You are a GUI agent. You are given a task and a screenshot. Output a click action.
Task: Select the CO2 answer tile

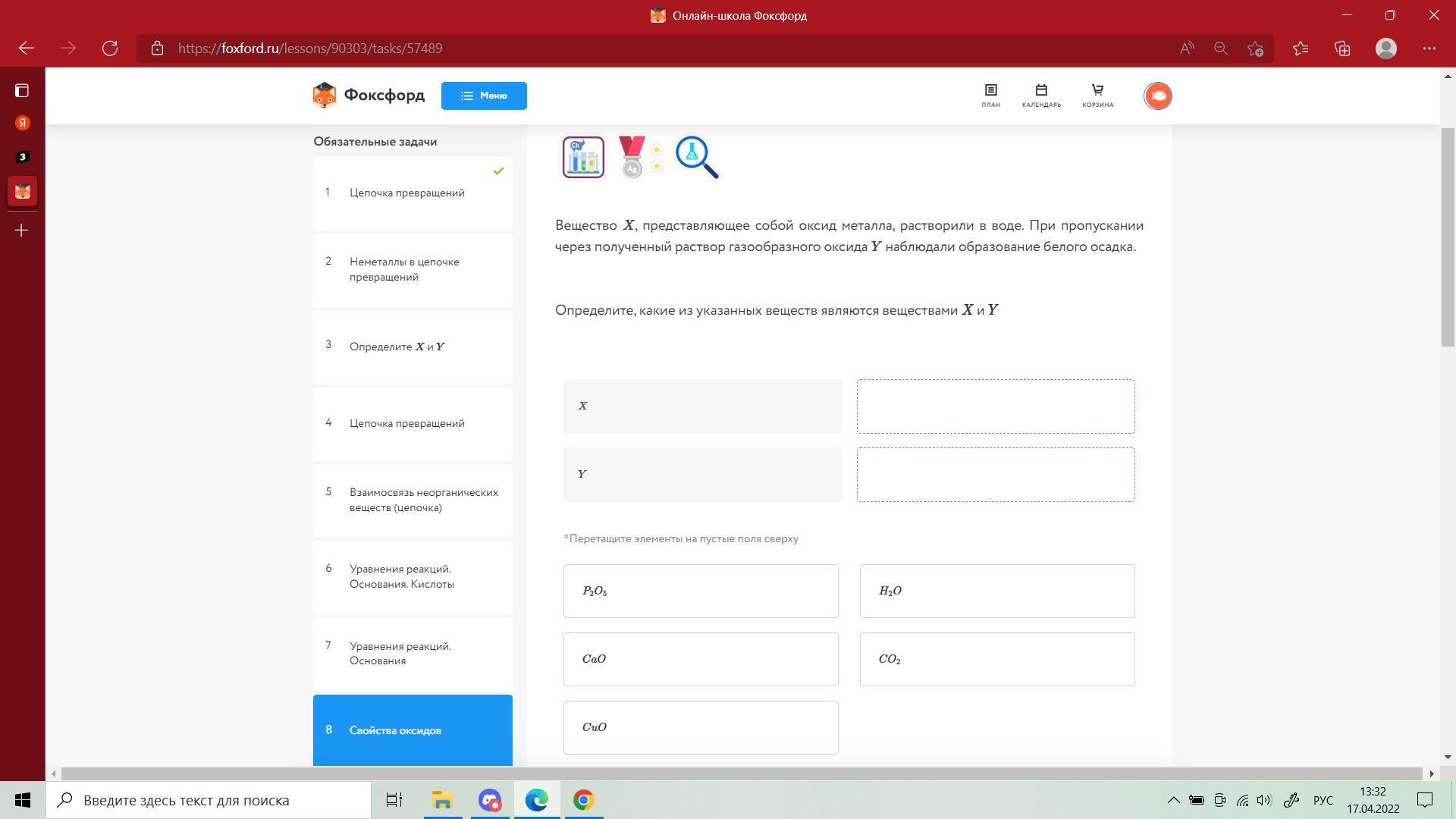tap(997, 659)
